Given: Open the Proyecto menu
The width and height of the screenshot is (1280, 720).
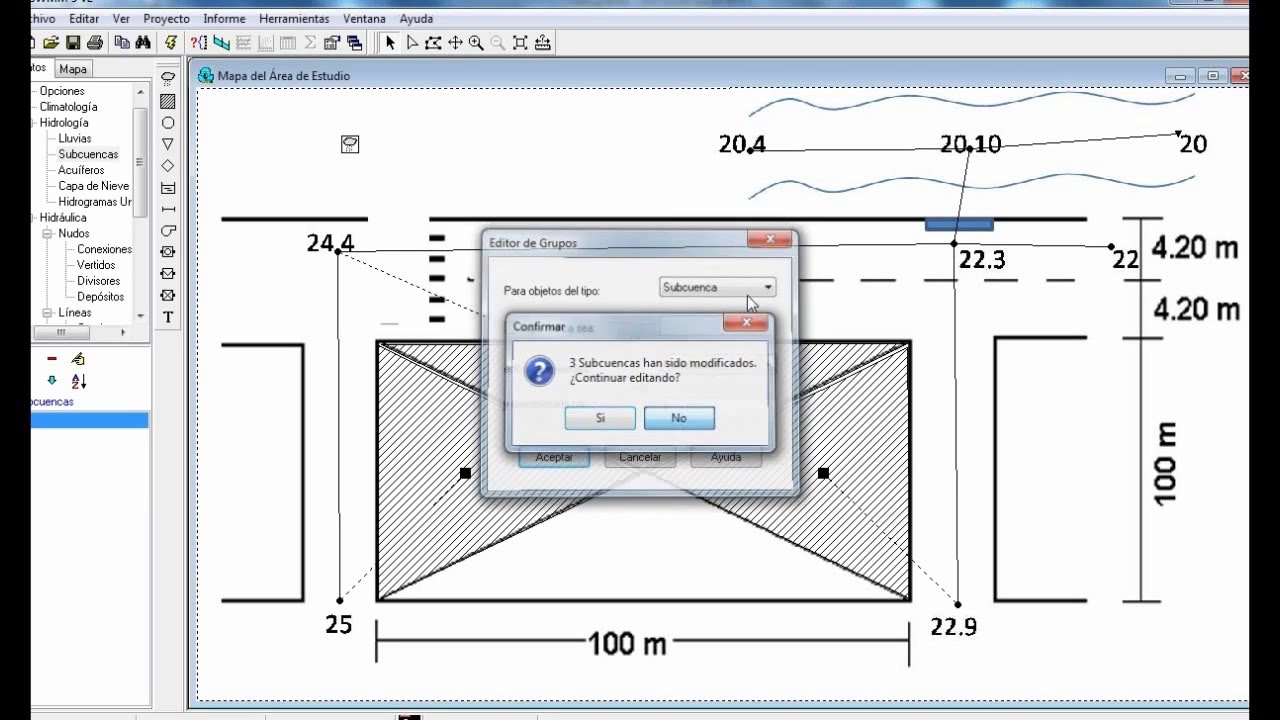Looking at the screenshot, I should [166, 19].
